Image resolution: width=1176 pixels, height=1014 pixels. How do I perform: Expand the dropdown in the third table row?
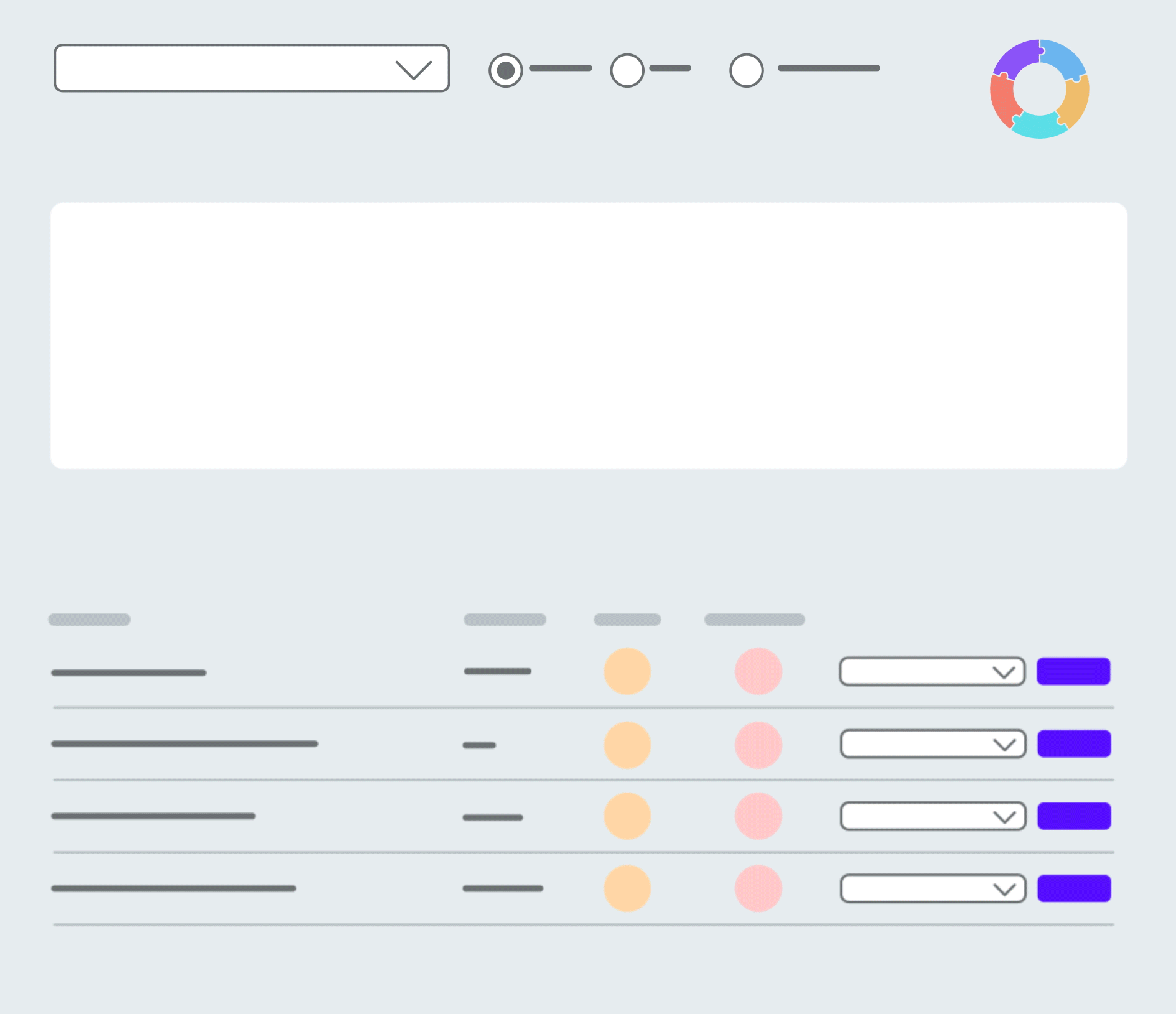[932, 816]
